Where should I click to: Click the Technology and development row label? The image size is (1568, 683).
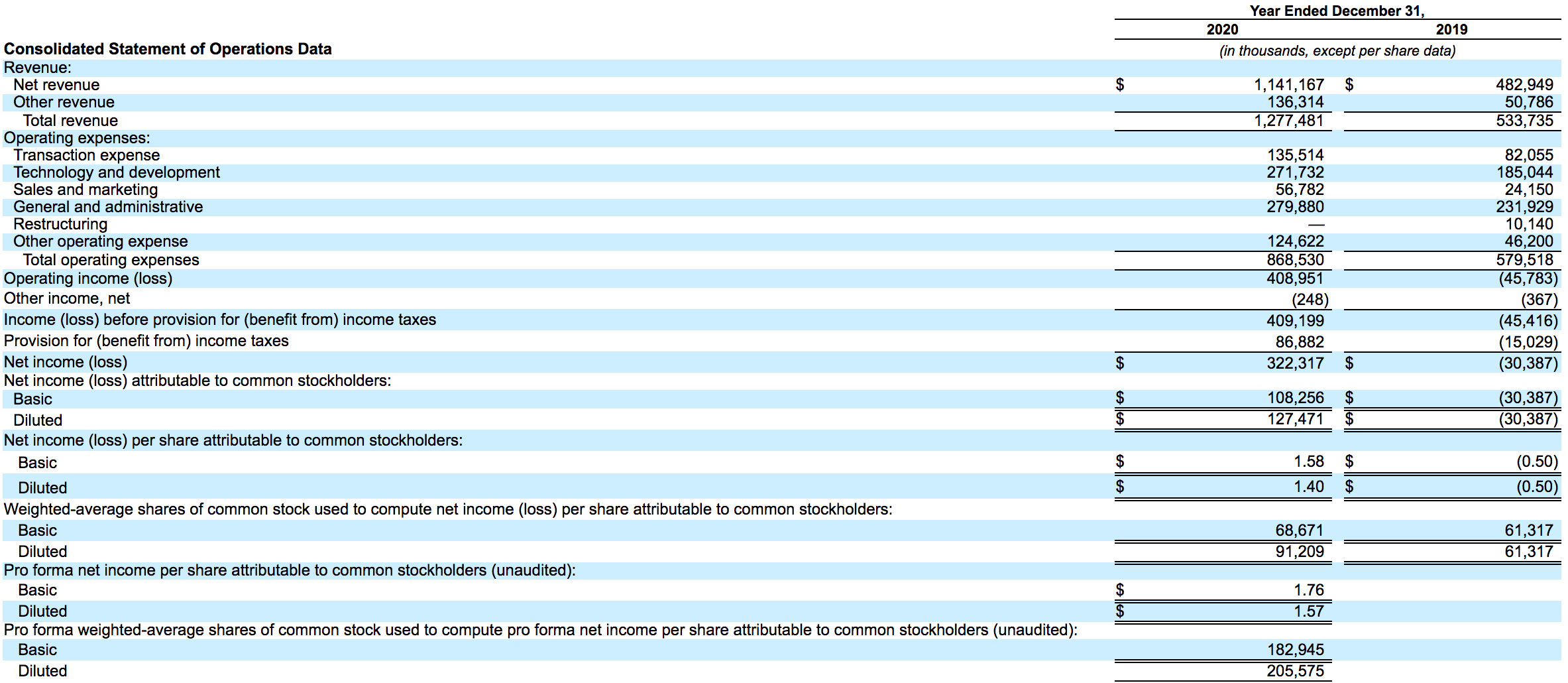[x=117, y=172]
